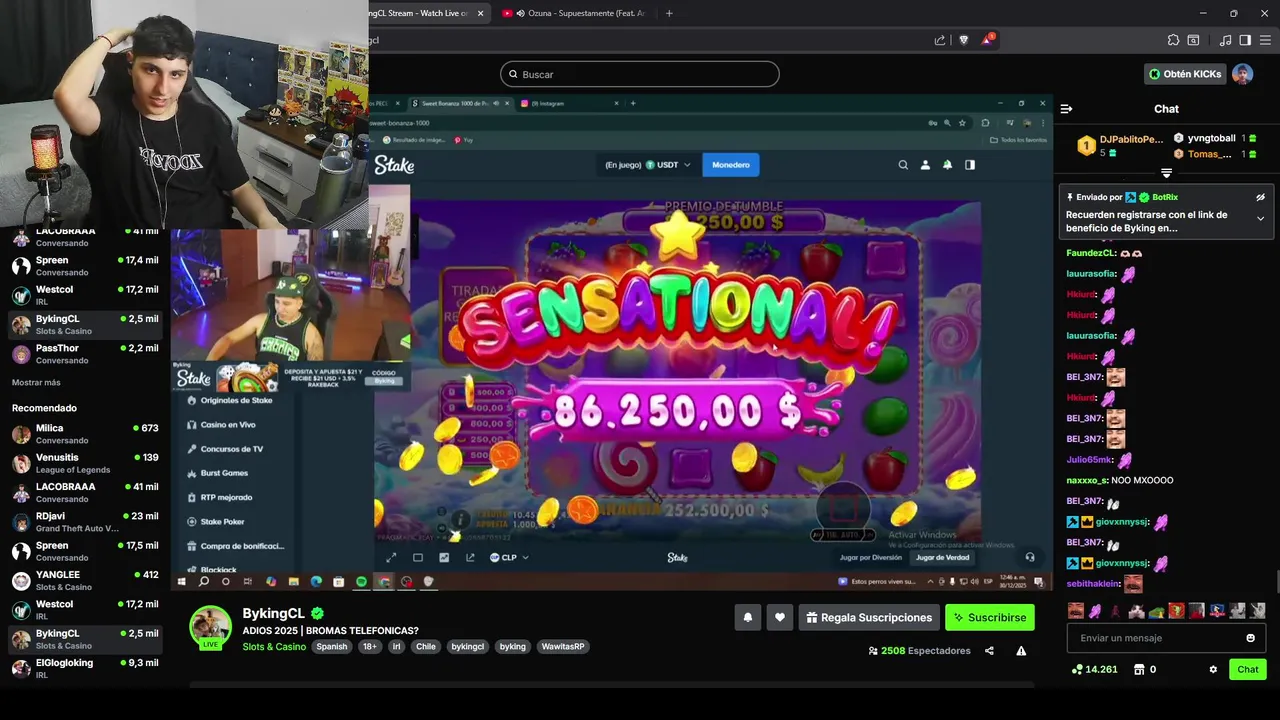Open Milica recommended channel
The width and height of the screenshot is (1280, 720).
pyautogui.click(x=85, y=433)
